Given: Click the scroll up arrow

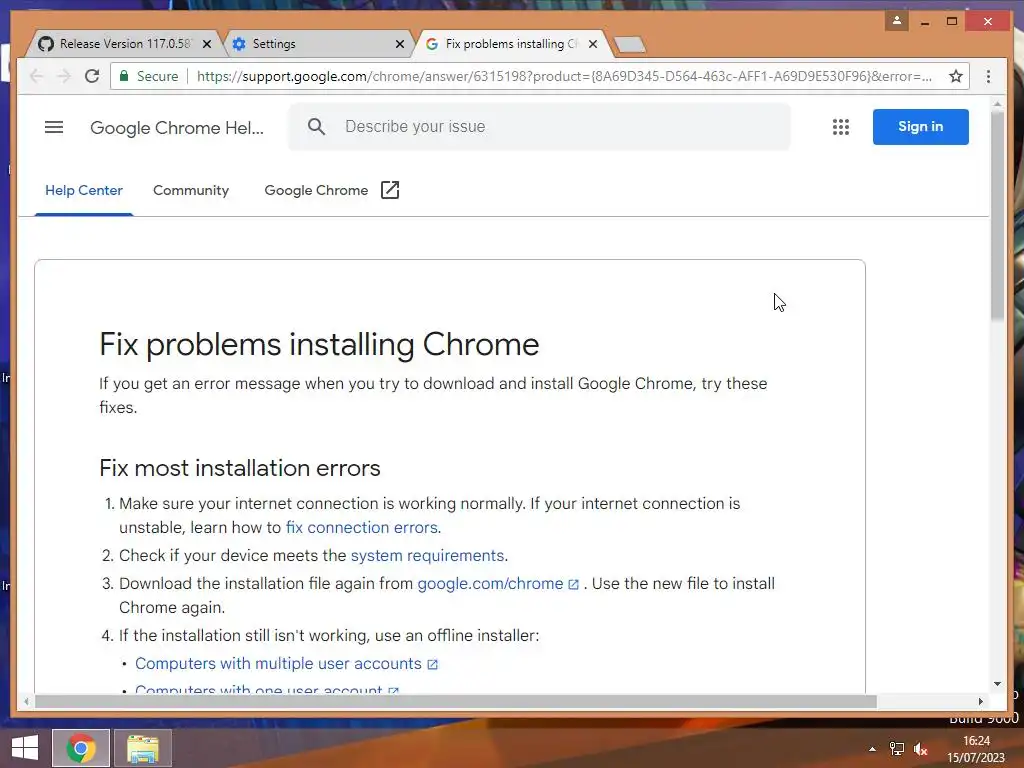Looking at the screenshot, I should click(x=997, y=103).
